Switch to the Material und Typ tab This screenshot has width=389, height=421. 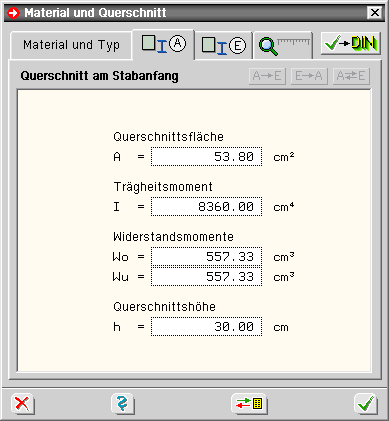pyautogui.click(x=71, y=45)
